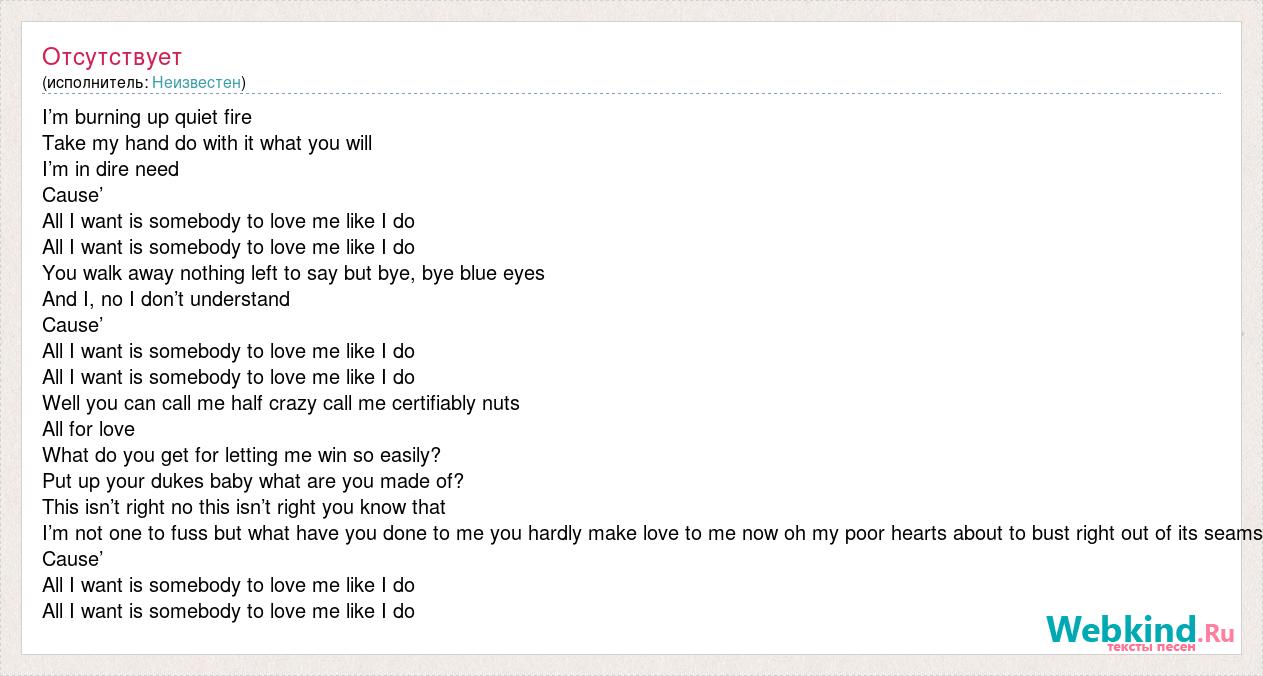Click the line 'And I, no I don't understand'
1263x676 pixels.
point(166,299)
